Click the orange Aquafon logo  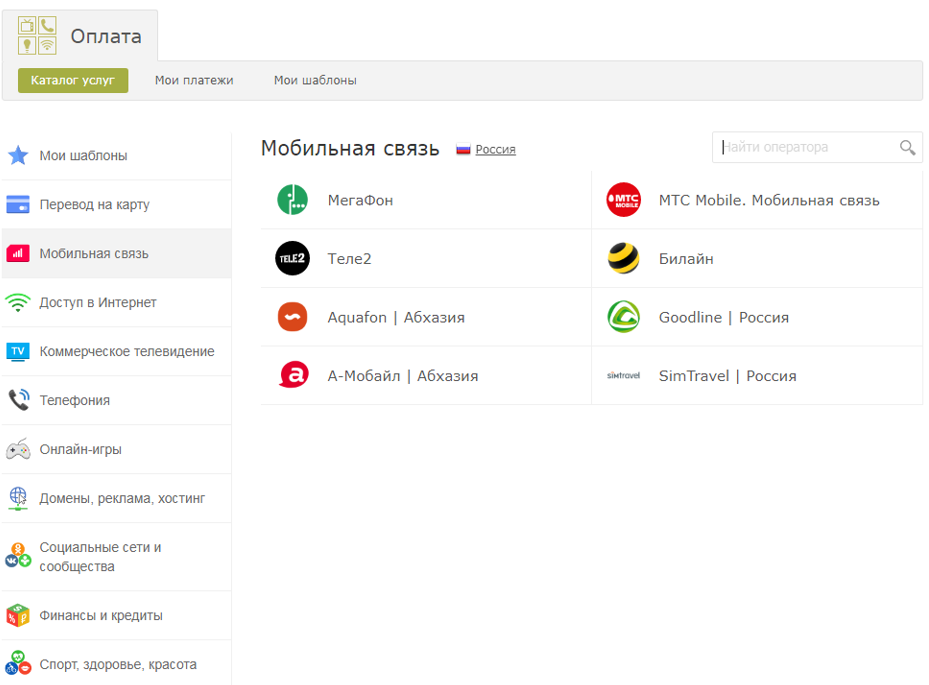(x=293, y=317)
